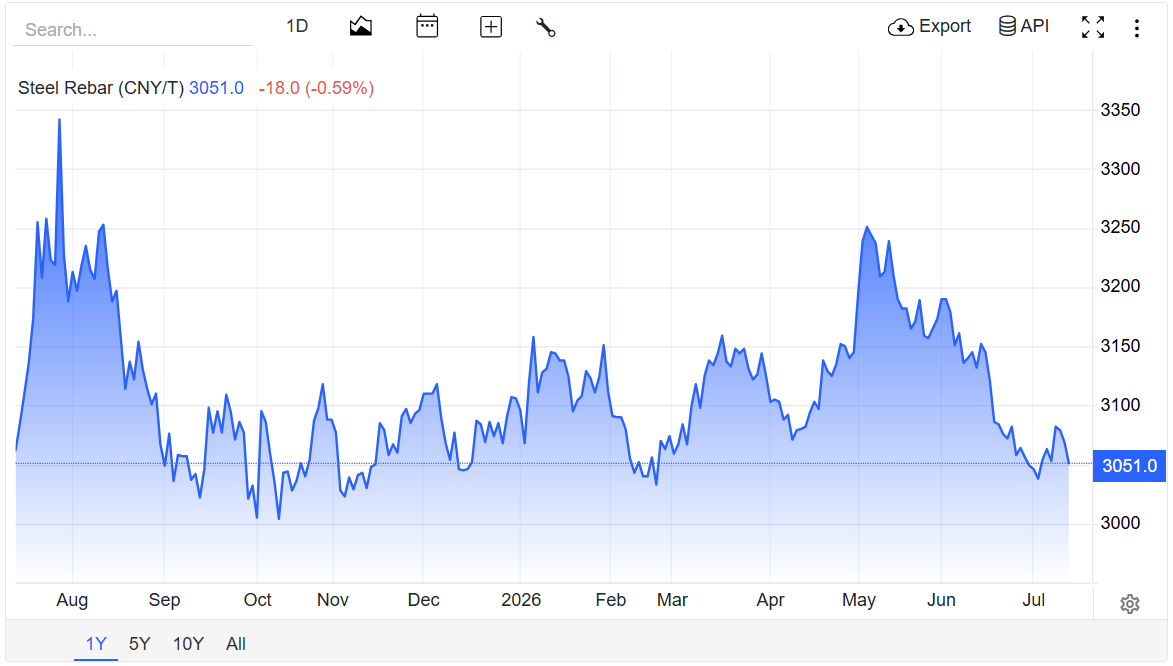
Task: Open the chart type icon
Action: pyautogui.click(x=361, y=27)
